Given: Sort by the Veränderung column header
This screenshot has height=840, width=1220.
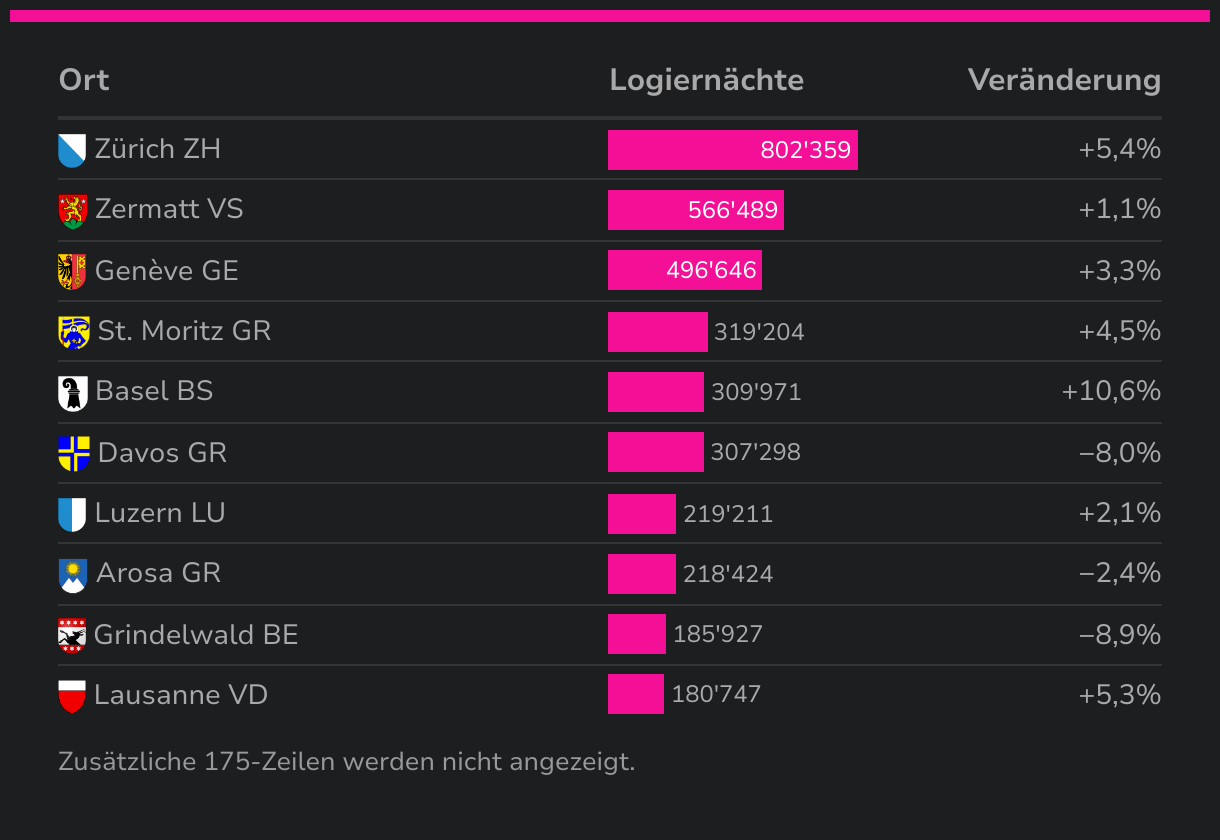Looking at the screenshot, I should (x=1064, y=80).
